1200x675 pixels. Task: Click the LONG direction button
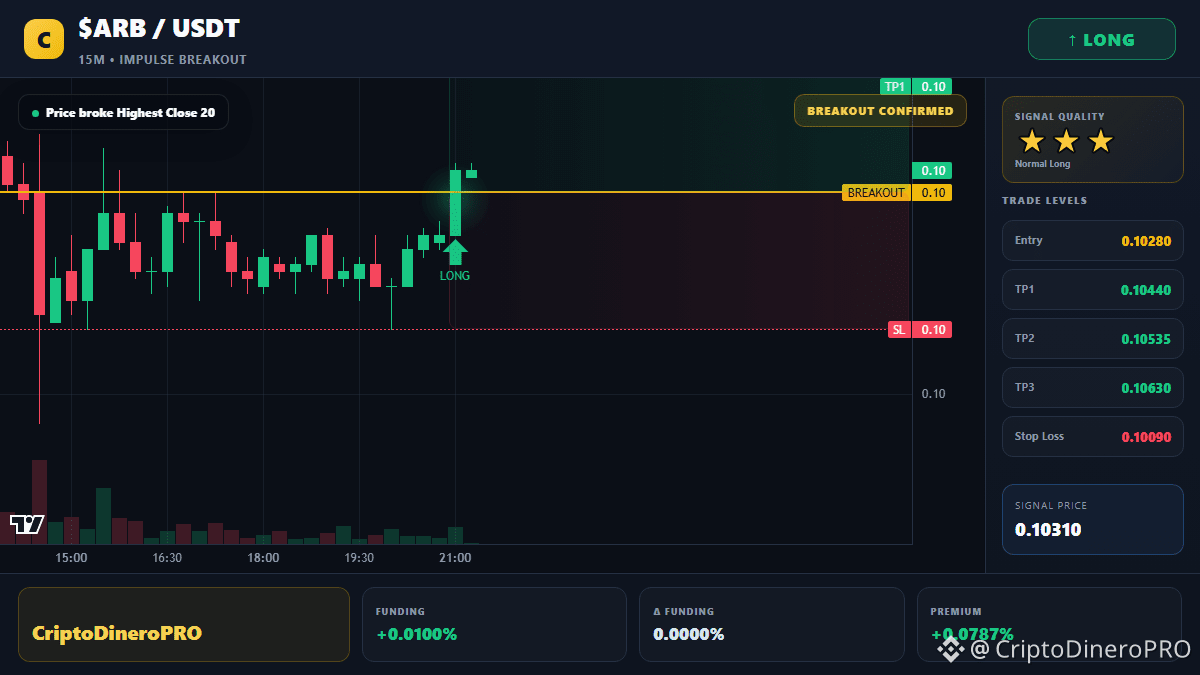(x=1101, y=40)
